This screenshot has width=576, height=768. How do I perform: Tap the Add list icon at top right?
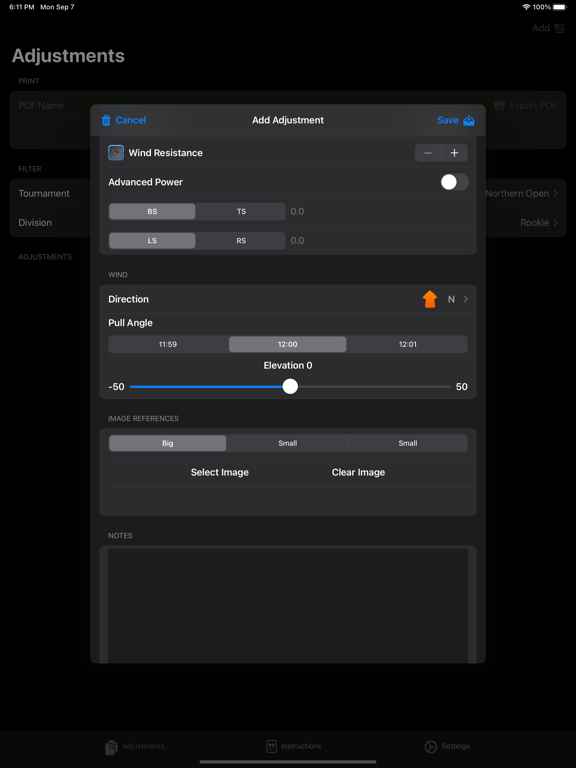point(559,28)
